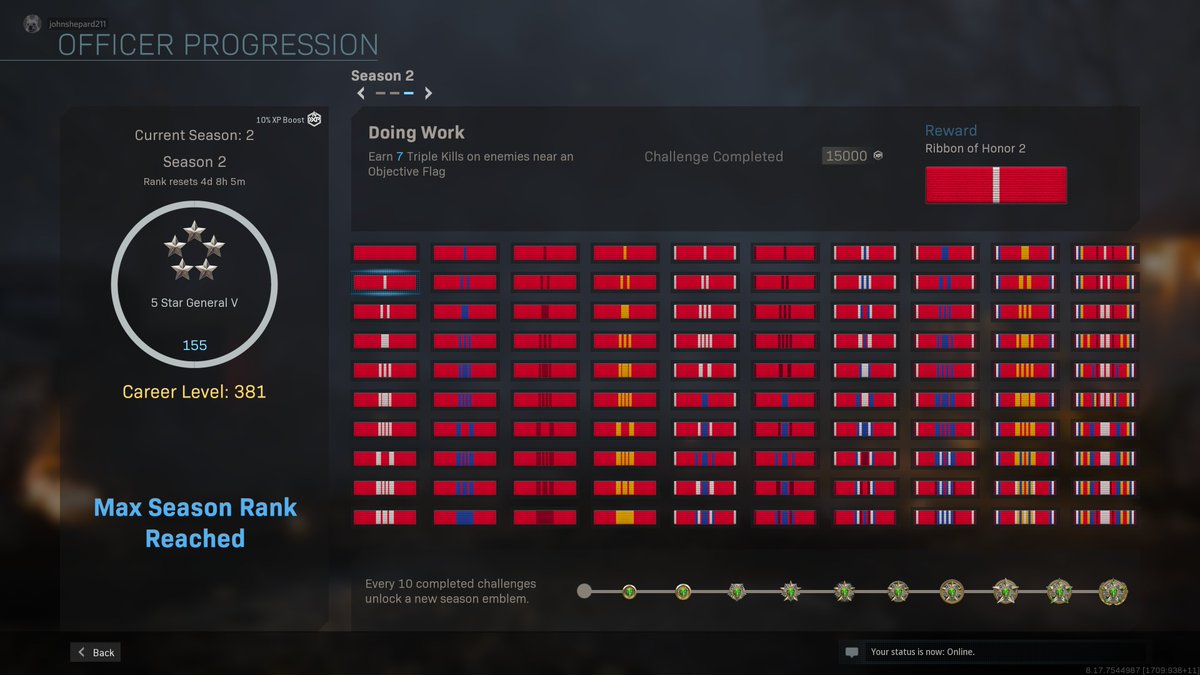Select the third season emblem on progress track
Screen dimensions: 1200x675
point(737,591)
